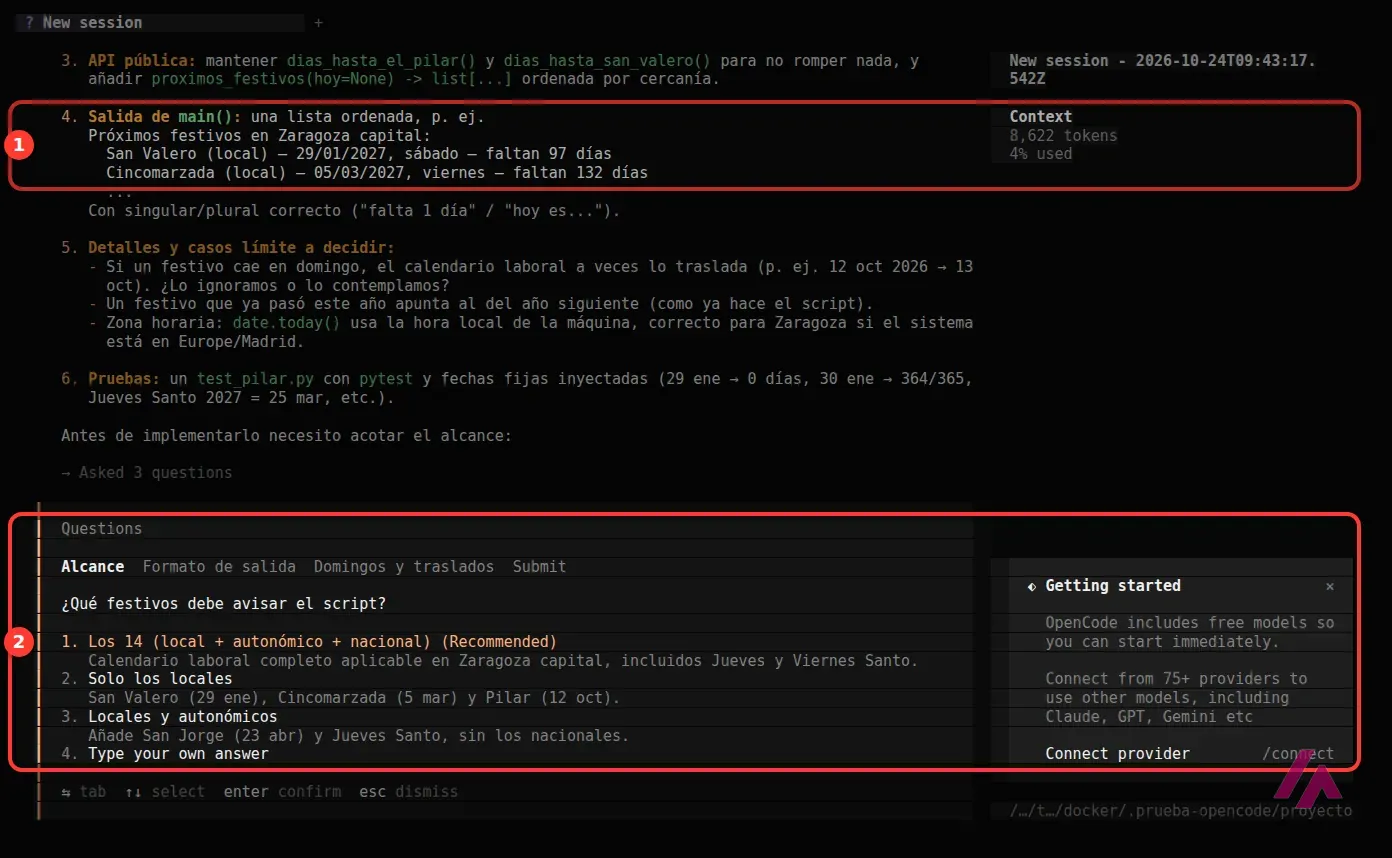This screenshot has height=858, width=1392.
Task: Click the /connect command text
Action: click(x=1298, y=754)
